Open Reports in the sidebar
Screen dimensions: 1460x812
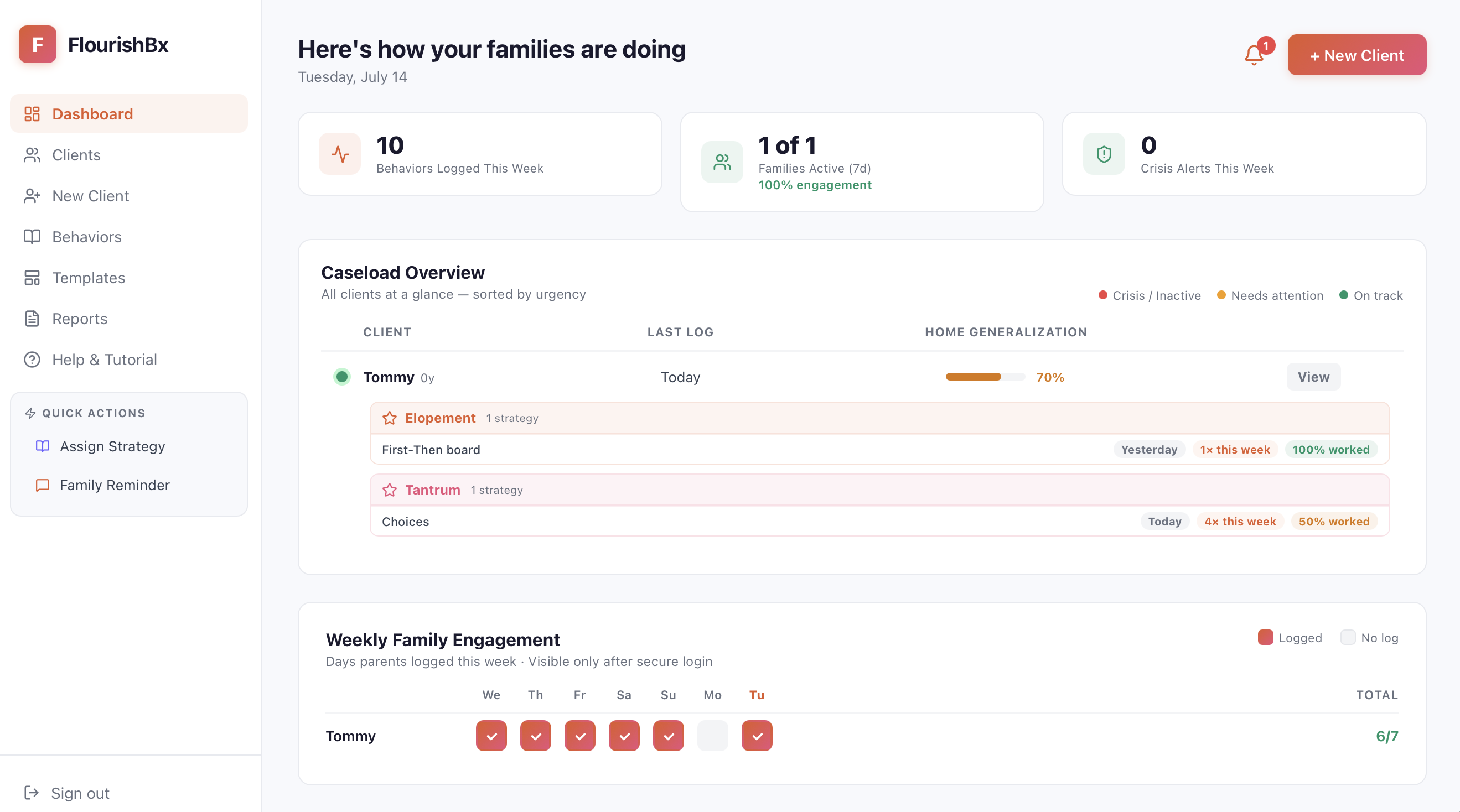tap(128, 319)
